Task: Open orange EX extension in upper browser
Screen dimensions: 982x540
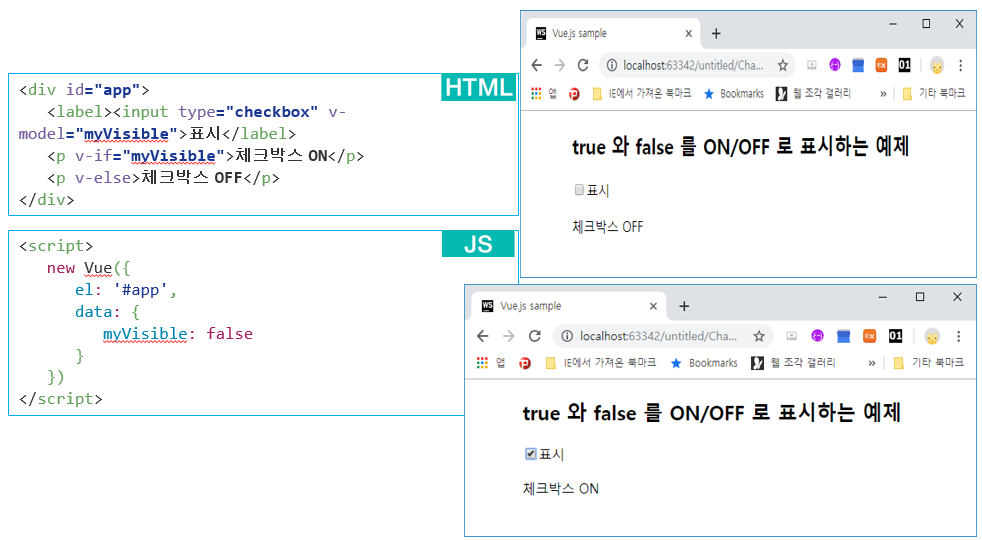Action: tap(881, 65)
